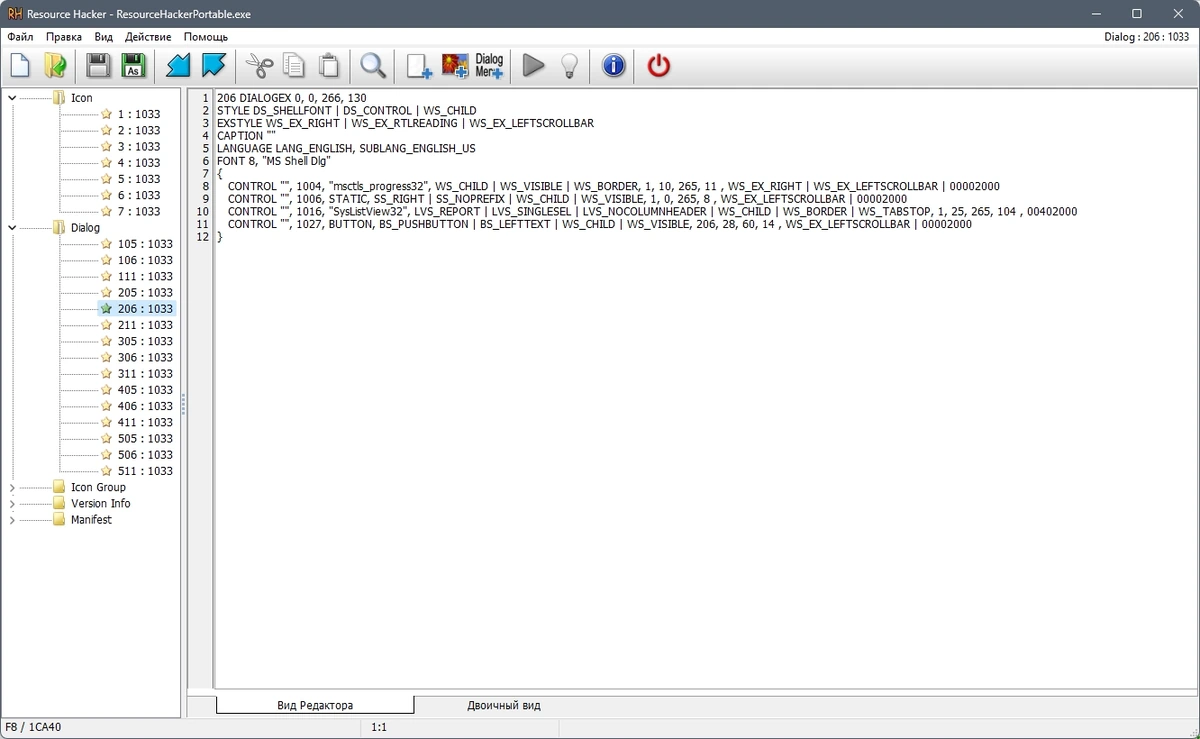1200x739 pixels.
Task: Expand the Icon Group folder
Action: pos(12,488)
